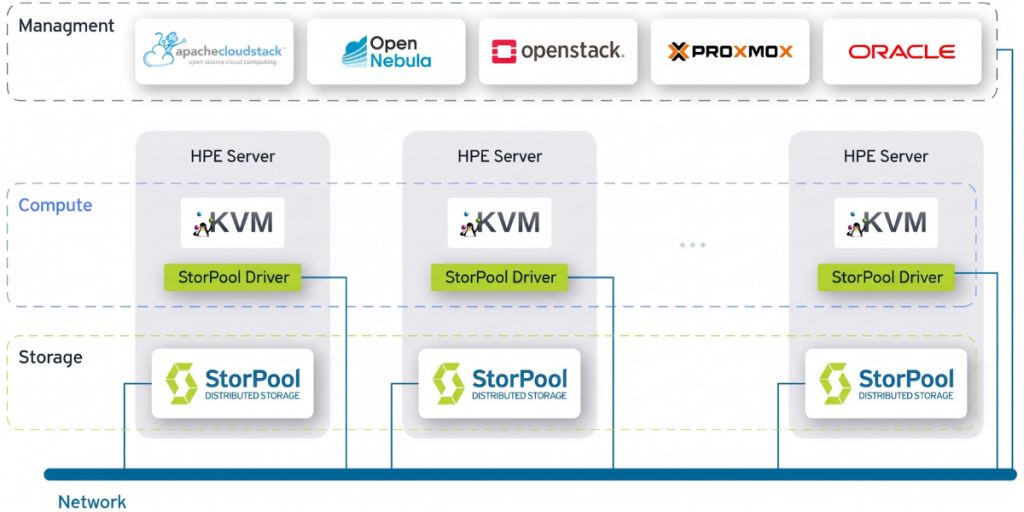The image size is (1024, 512).
Task: Click the KVM logo in the left HPE Server
Action: 232,223
